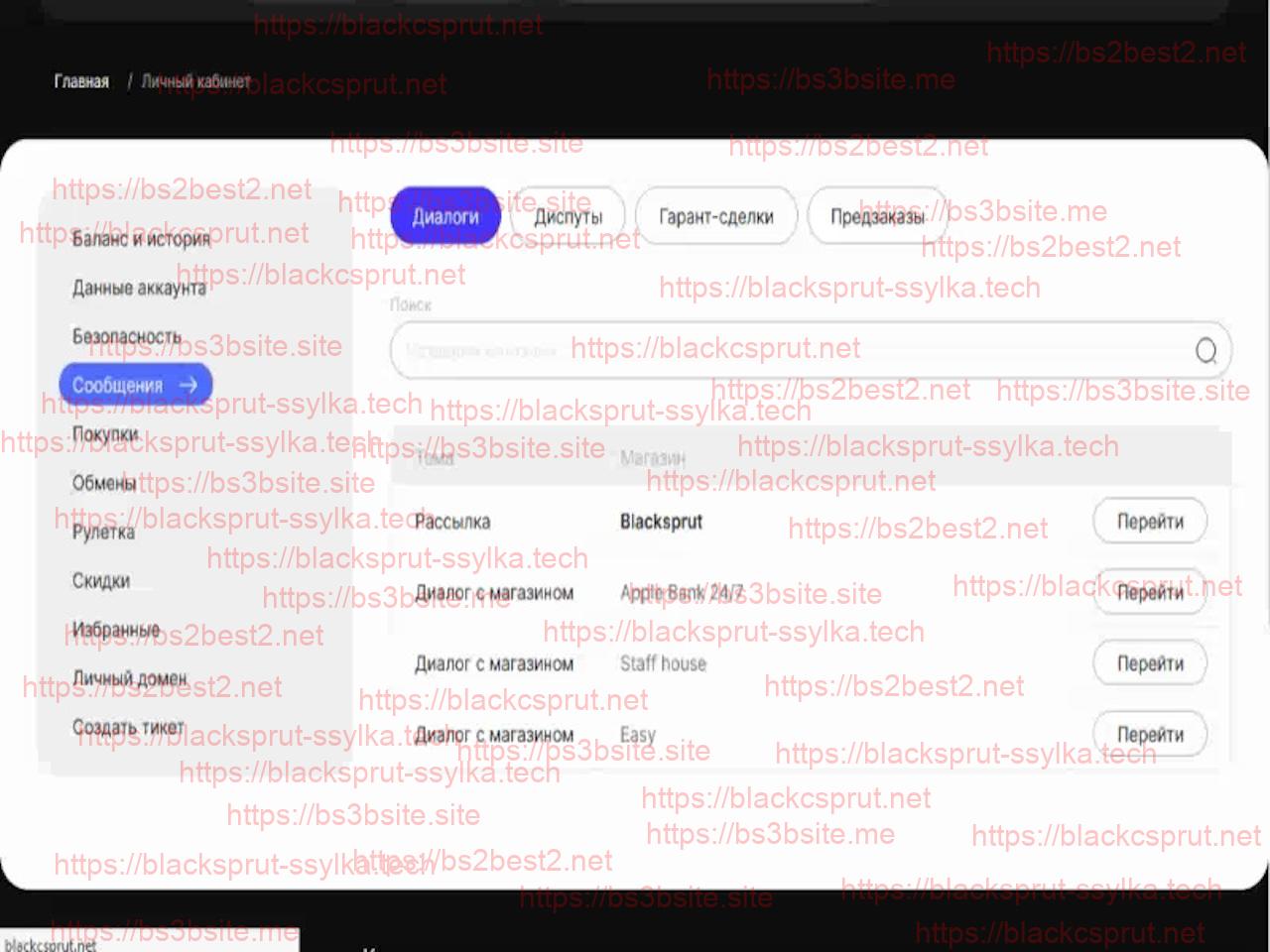Click the Apple Bank 24/7 shop name
Image resolution: width=1270 pixels, height=952 pixels.
682,593
